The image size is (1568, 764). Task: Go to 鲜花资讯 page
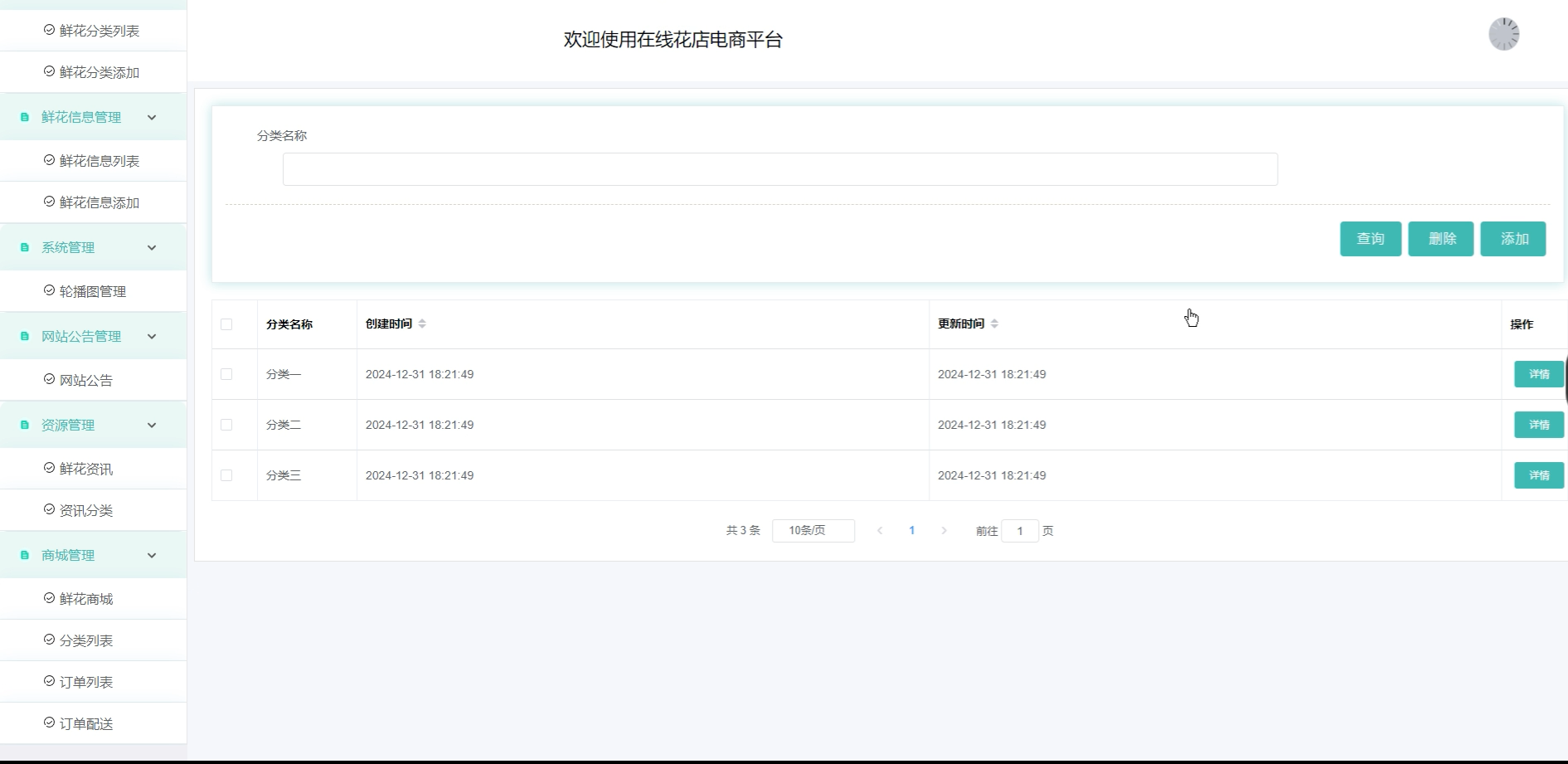93,469
